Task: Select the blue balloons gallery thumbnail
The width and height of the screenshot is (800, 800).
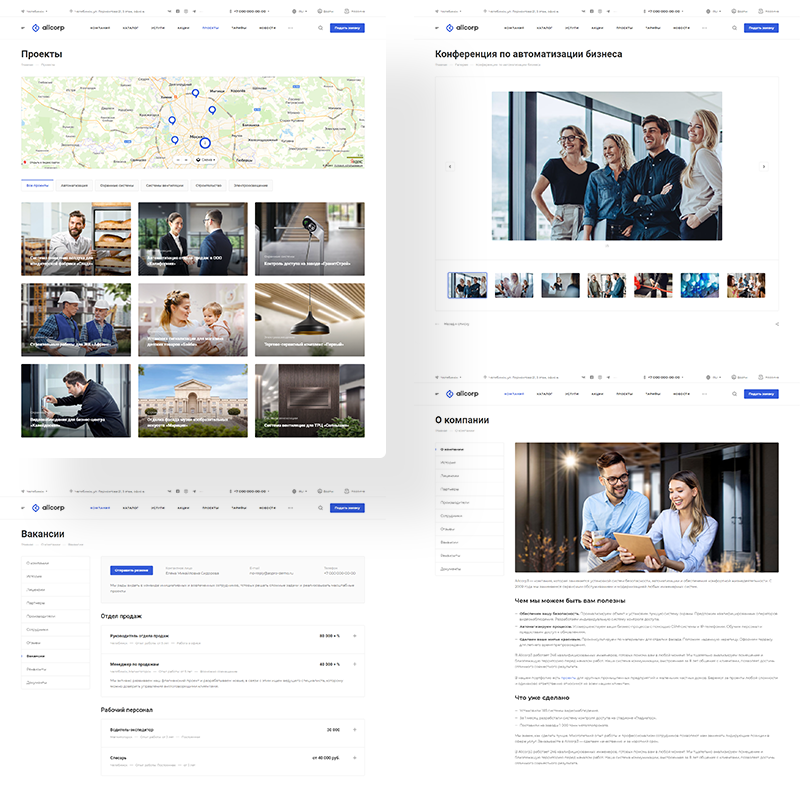Action: [700, 286]
